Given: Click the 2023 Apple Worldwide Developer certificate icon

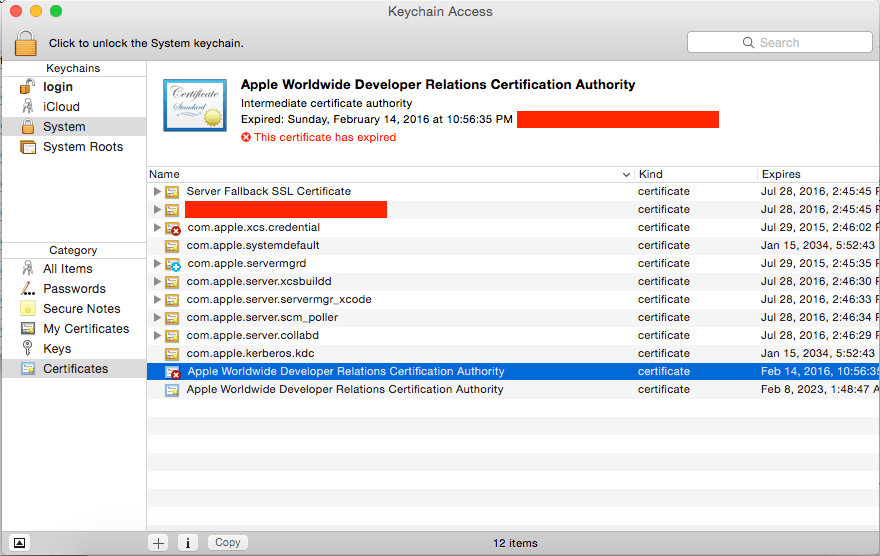Looking at the screenshot, I should click(x=172, y=390).
